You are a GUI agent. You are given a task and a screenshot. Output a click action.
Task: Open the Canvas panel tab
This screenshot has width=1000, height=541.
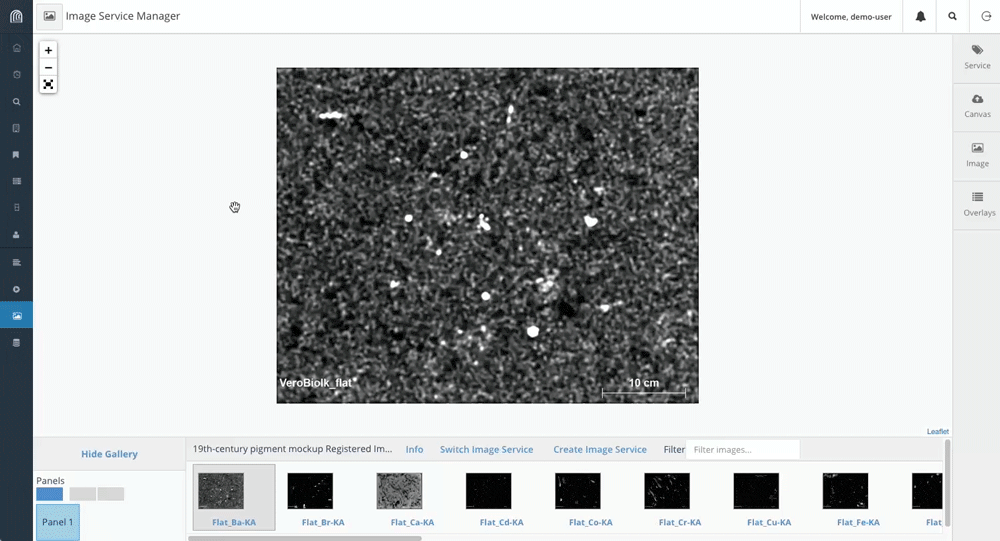pyautogui.click(x=977, y=107)
